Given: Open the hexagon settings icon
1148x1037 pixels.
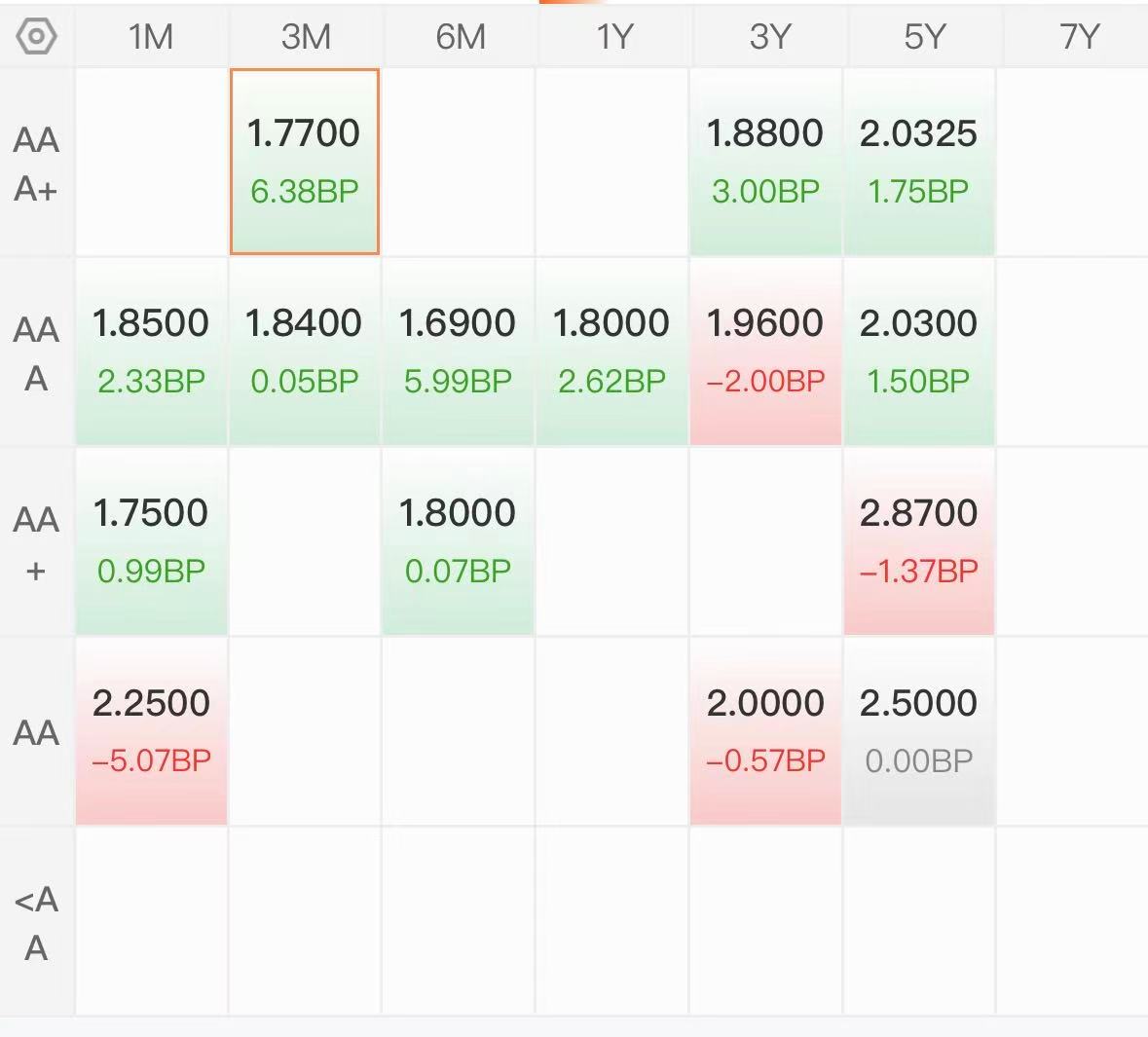Looking at the screenshot, I should pyautogui.click(x=36, y=36).
